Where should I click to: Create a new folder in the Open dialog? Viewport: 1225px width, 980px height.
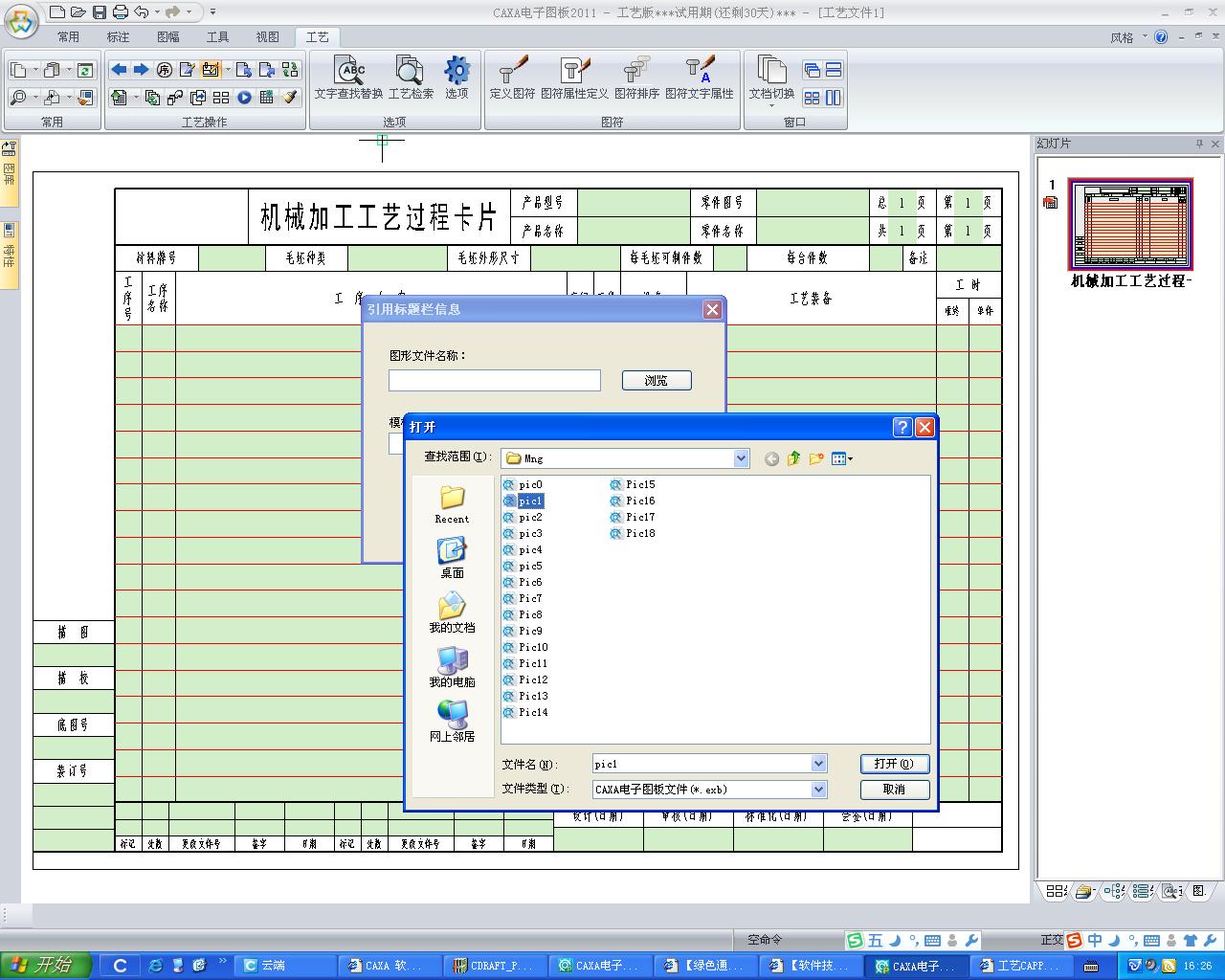point(816,459)
